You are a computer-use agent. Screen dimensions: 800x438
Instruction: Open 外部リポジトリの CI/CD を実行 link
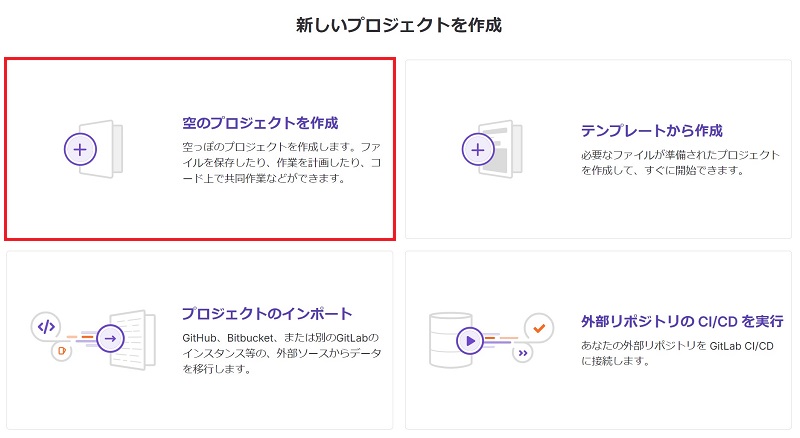coord(682,321)
